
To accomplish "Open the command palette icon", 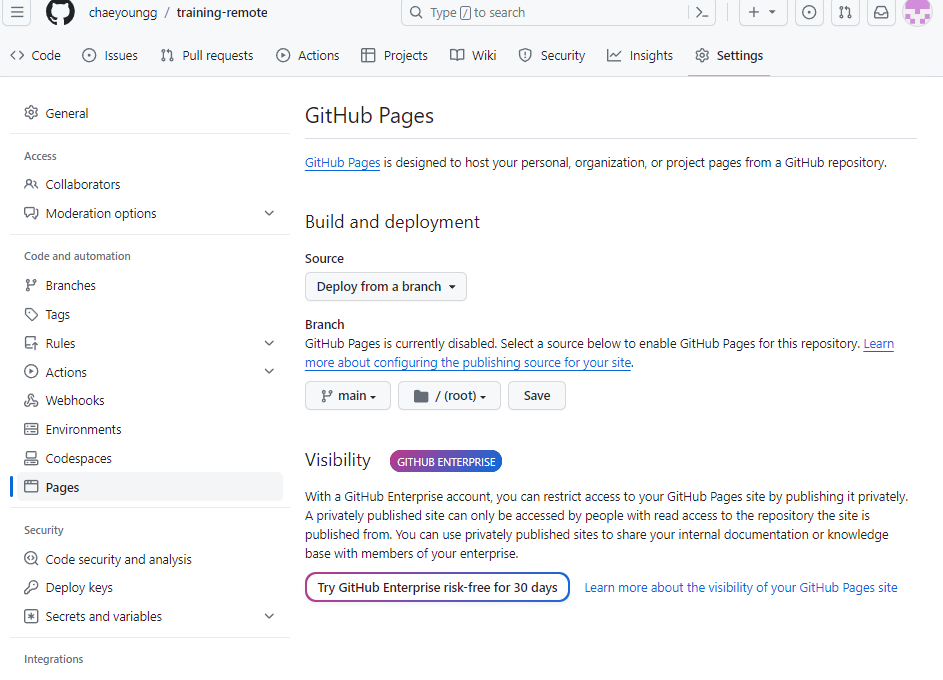I will (x=702, y=12).
